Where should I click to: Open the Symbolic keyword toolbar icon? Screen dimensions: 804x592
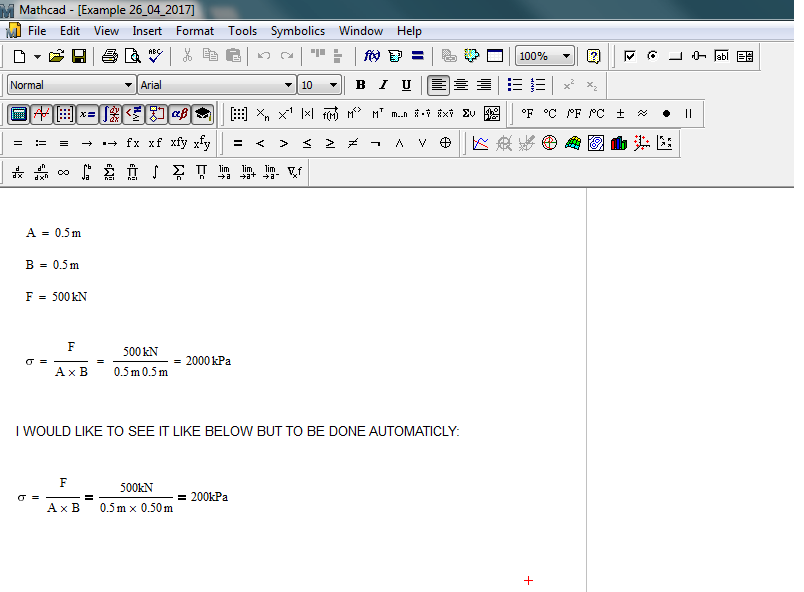tap(203, 114)
